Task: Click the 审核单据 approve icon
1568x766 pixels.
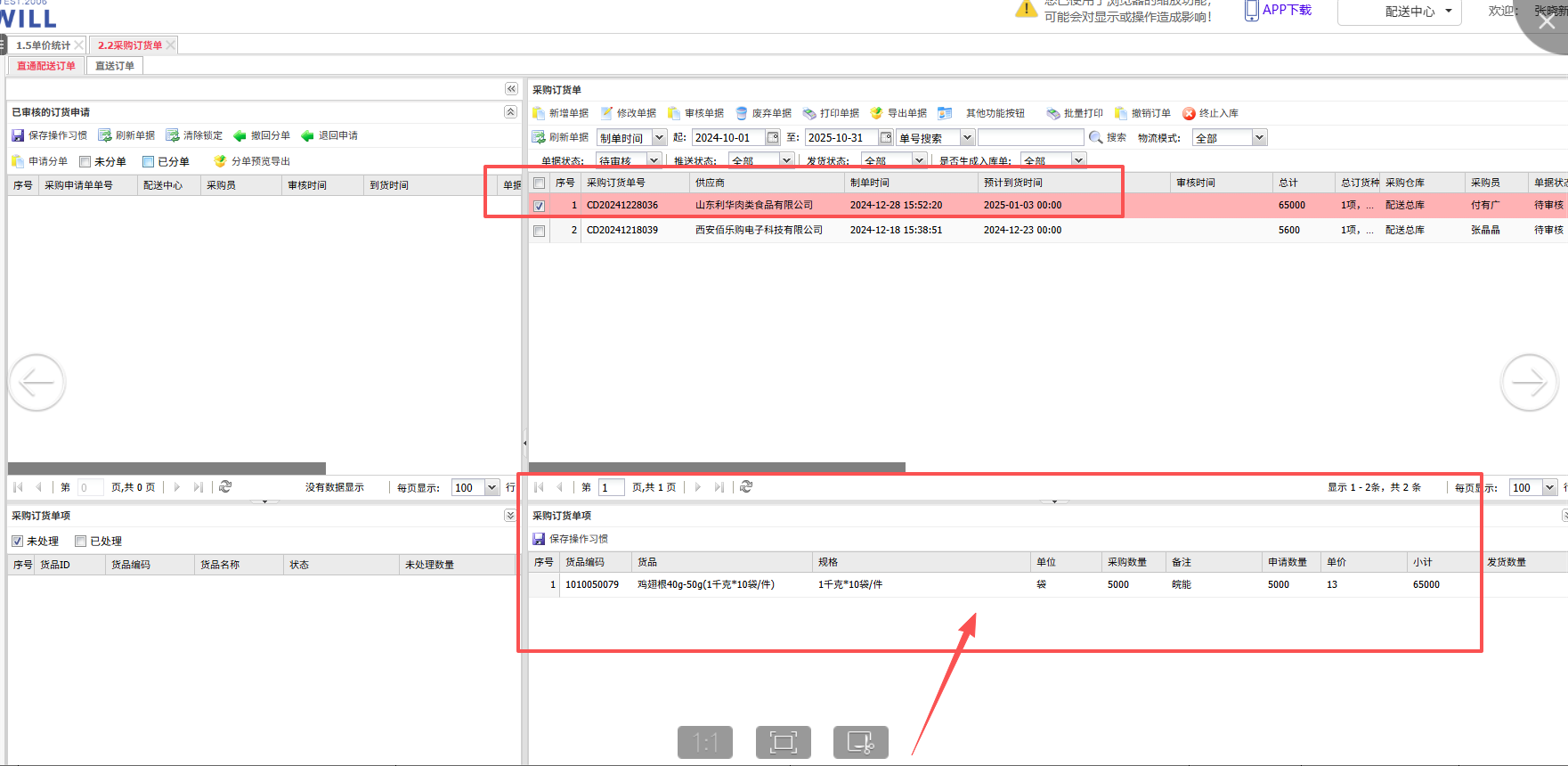Action: [674, 113]
